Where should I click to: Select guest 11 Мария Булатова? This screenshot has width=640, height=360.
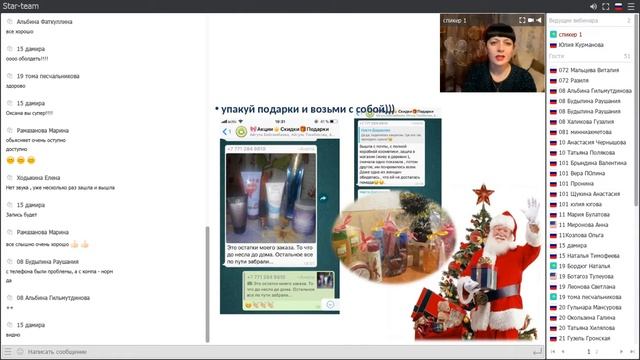pos(584,214)
